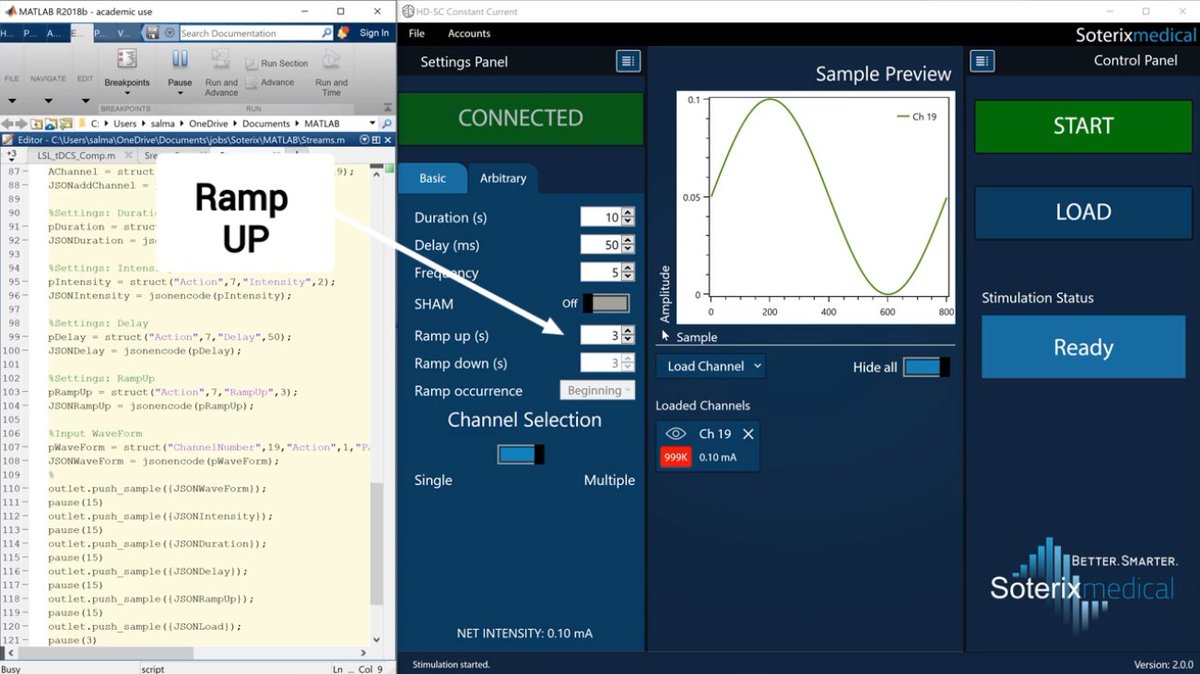
Task: Click the search magnifier in Search Documentation
Action: (327, 33)
